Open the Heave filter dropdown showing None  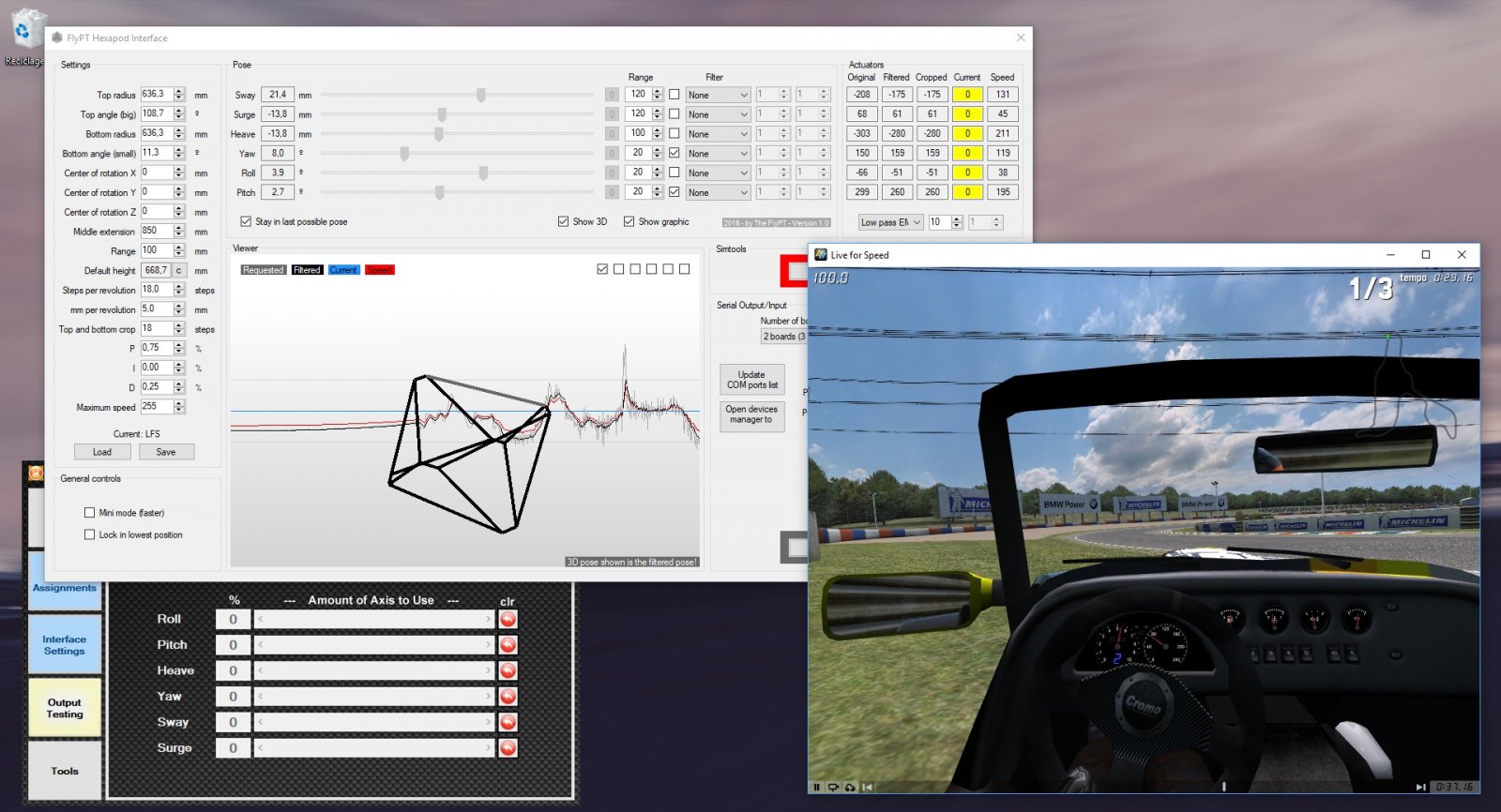point(718,134)
